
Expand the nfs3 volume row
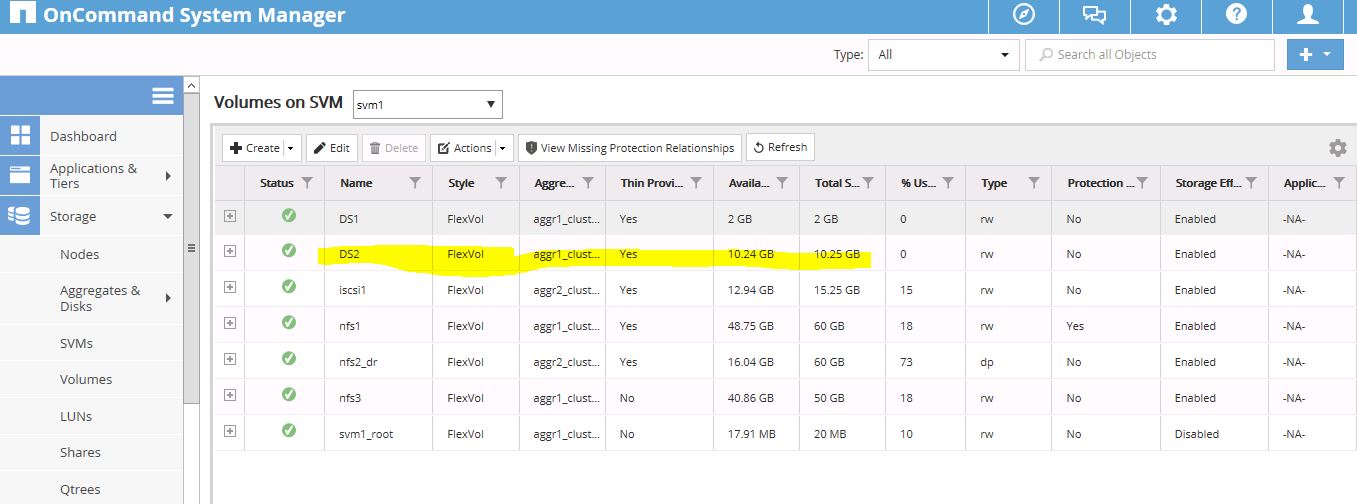[x=230, y=395]
